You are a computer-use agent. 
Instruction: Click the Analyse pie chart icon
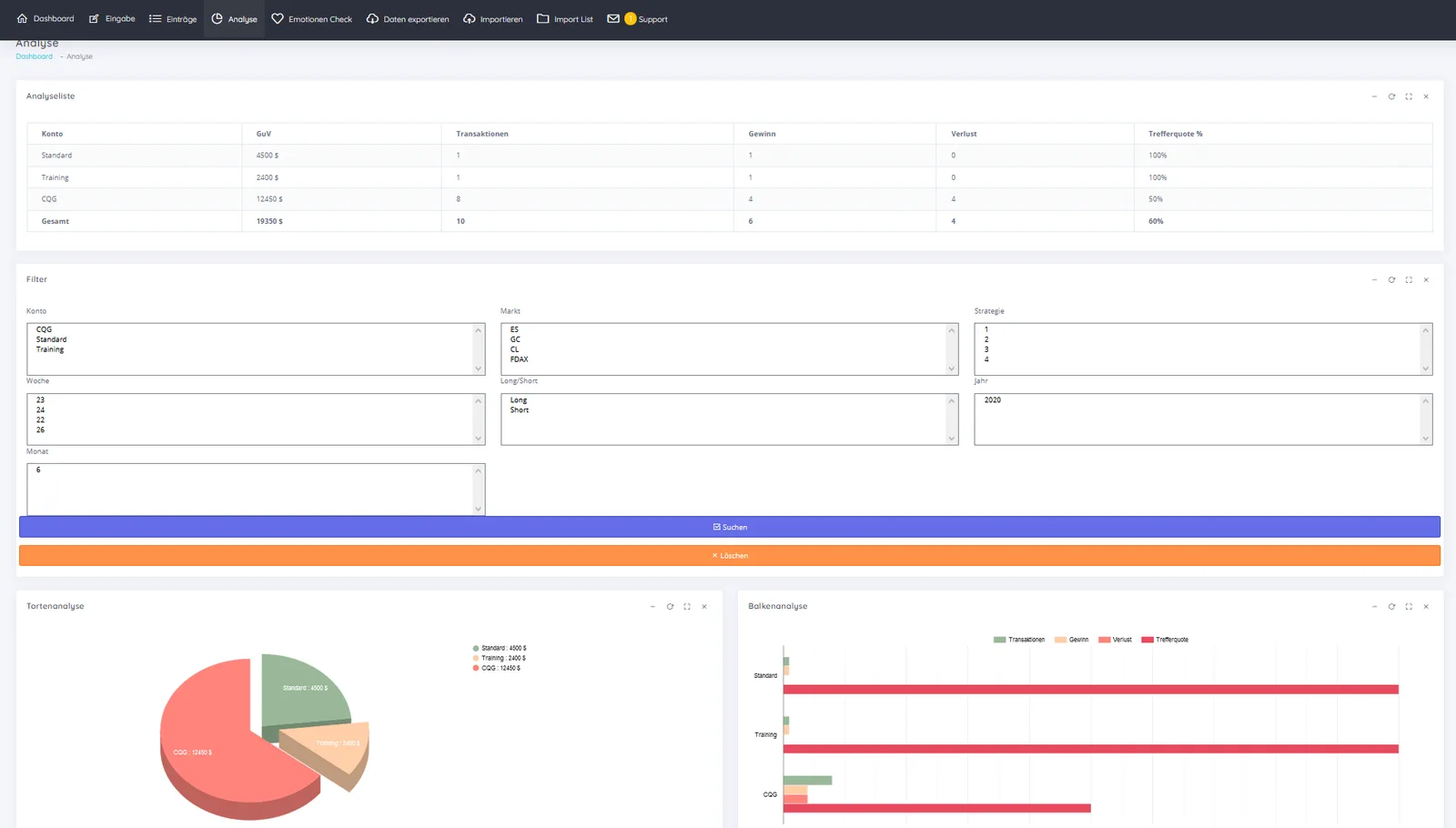[217, 18]
